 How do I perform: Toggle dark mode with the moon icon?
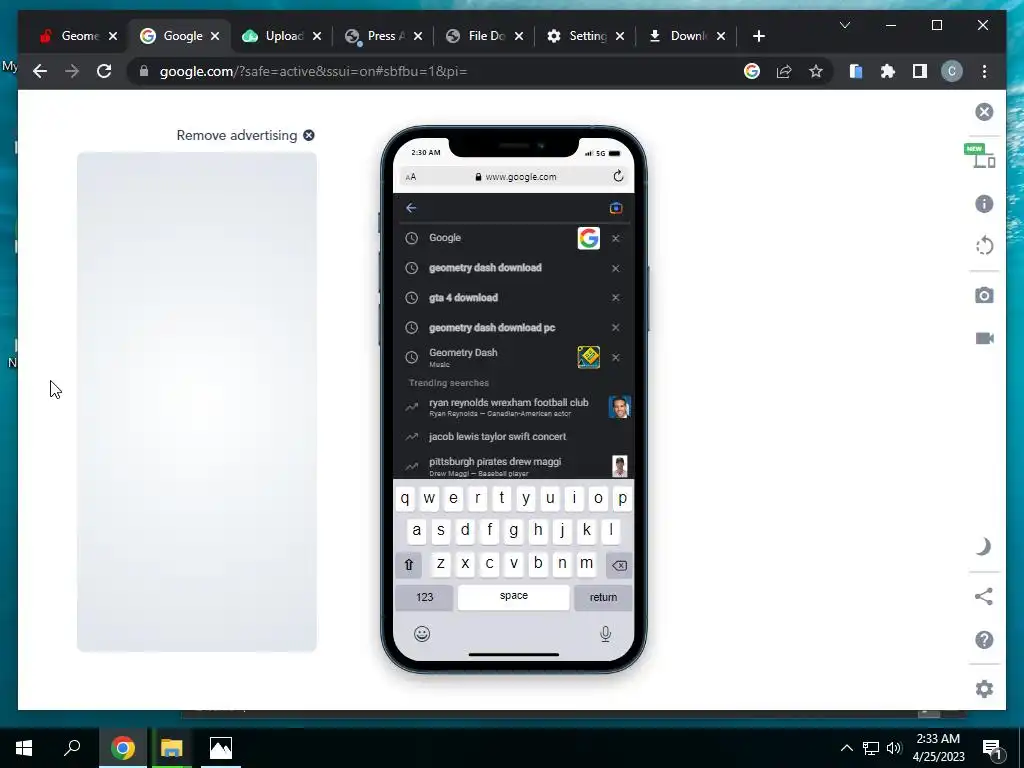pyautogui.click(x=984, y=547)
